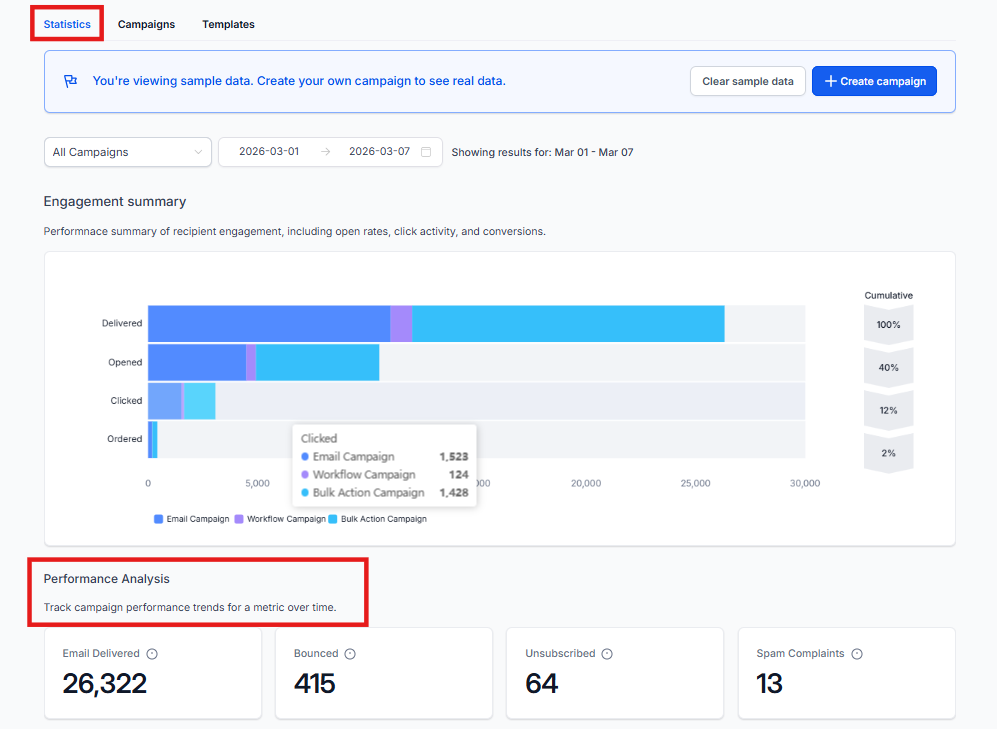The height and width of the screenshot is (729, 997).
Task: Select the Statistics tab
Action: click(x=67, y=24)
